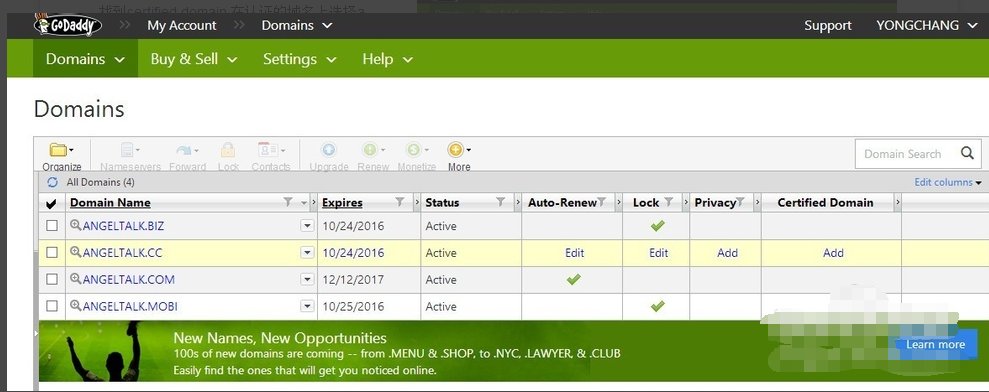The width and height of the screenshot is (989, 392).
Task: Open the Nameservers toolbar tool
Action: pos(130,157)
